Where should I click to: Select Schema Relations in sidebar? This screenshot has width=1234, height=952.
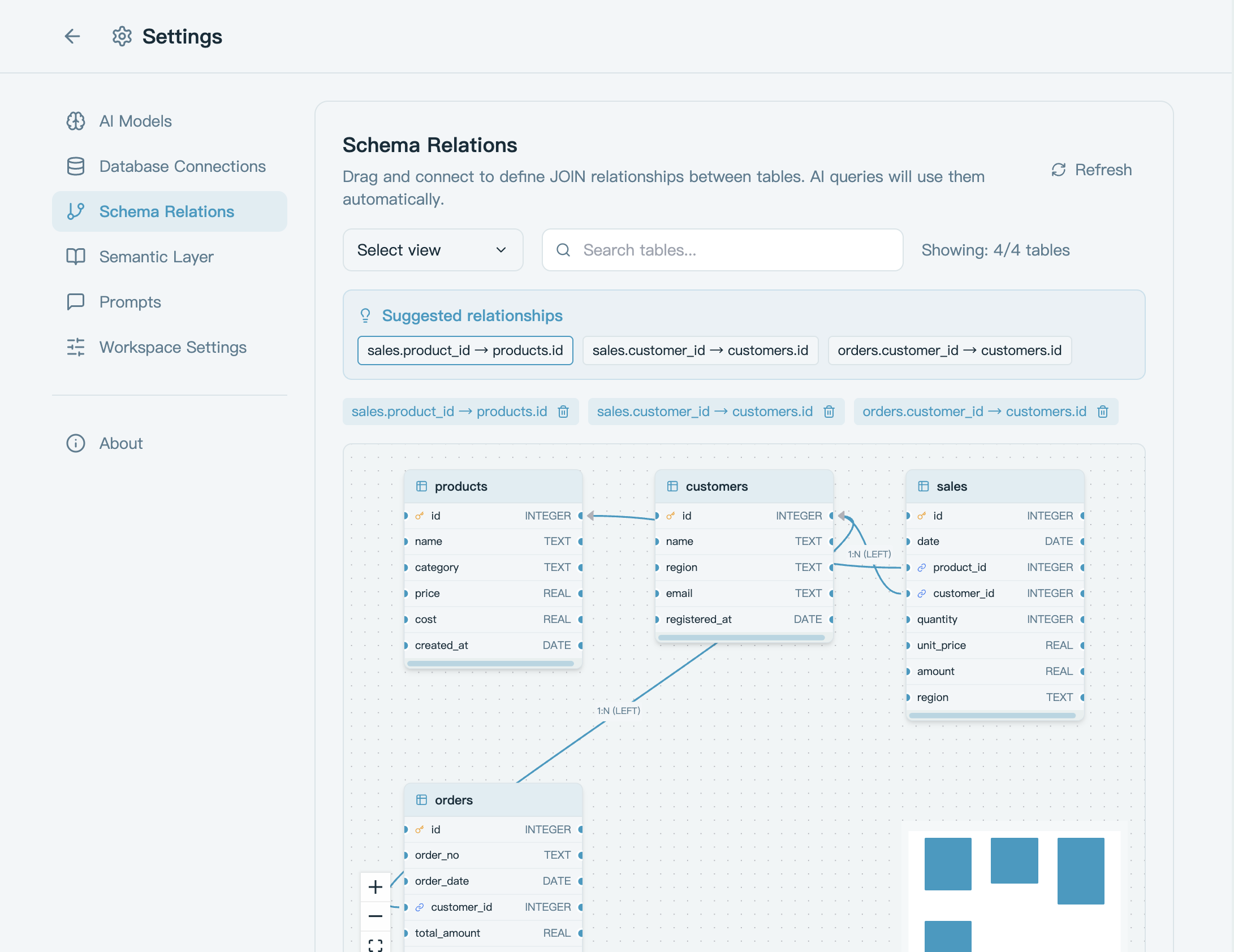pos(170,211)
